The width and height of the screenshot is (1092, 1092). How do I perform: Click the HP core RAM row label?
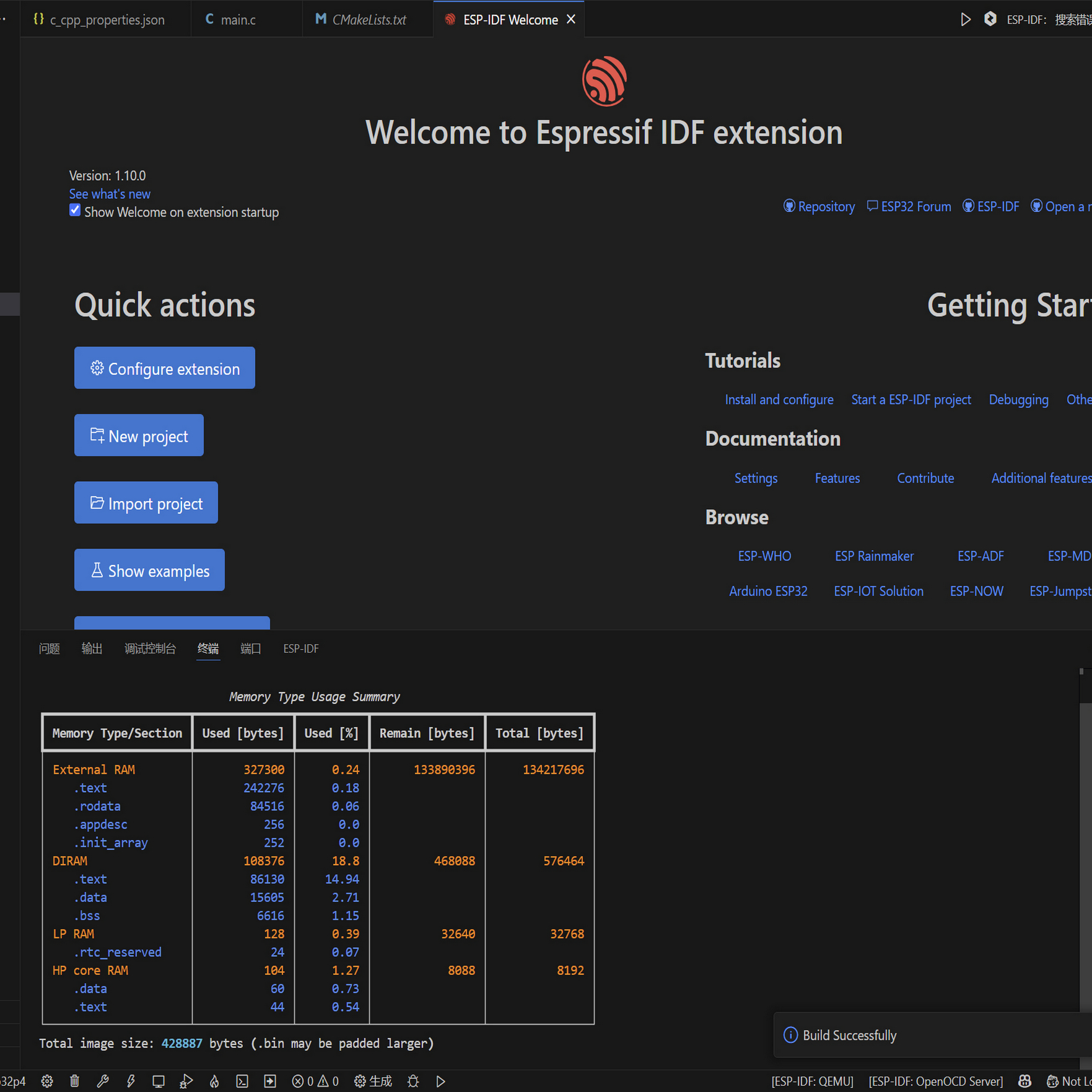[x=90, y=971]
